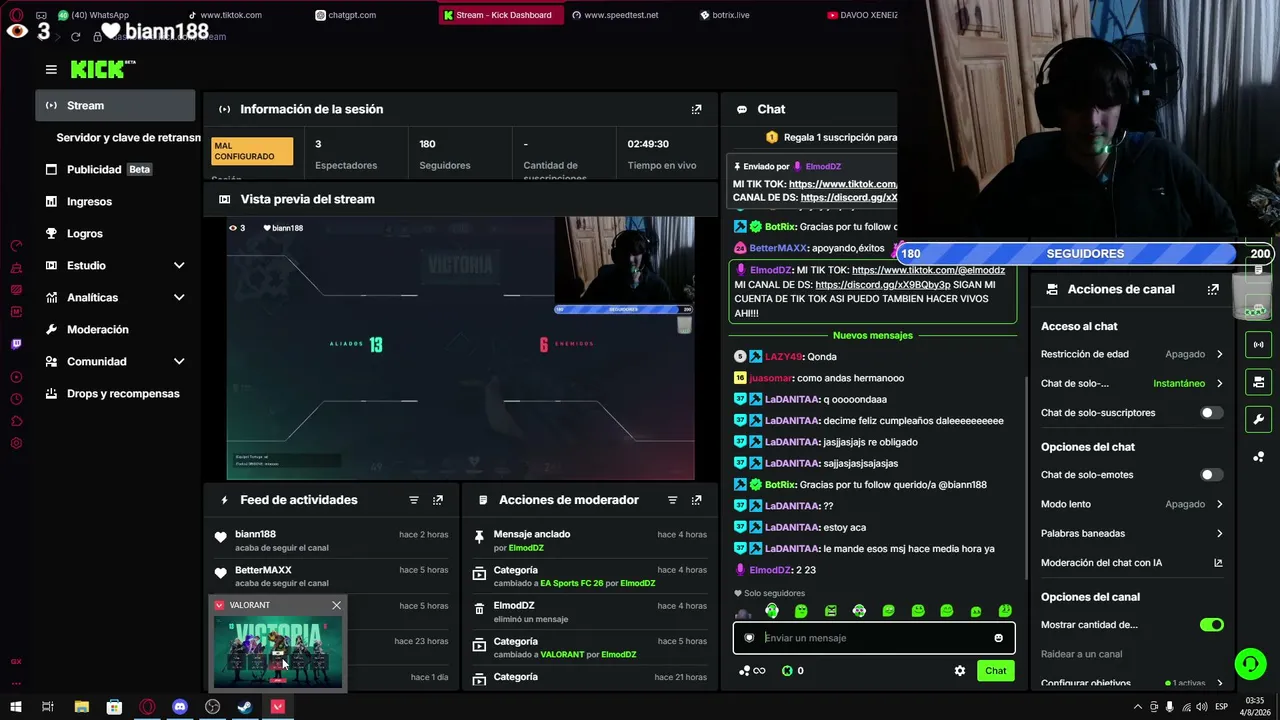Open Discord from the taskbar
The width and height of the screenshot is (1280, 720).
[x=180, y=707]
